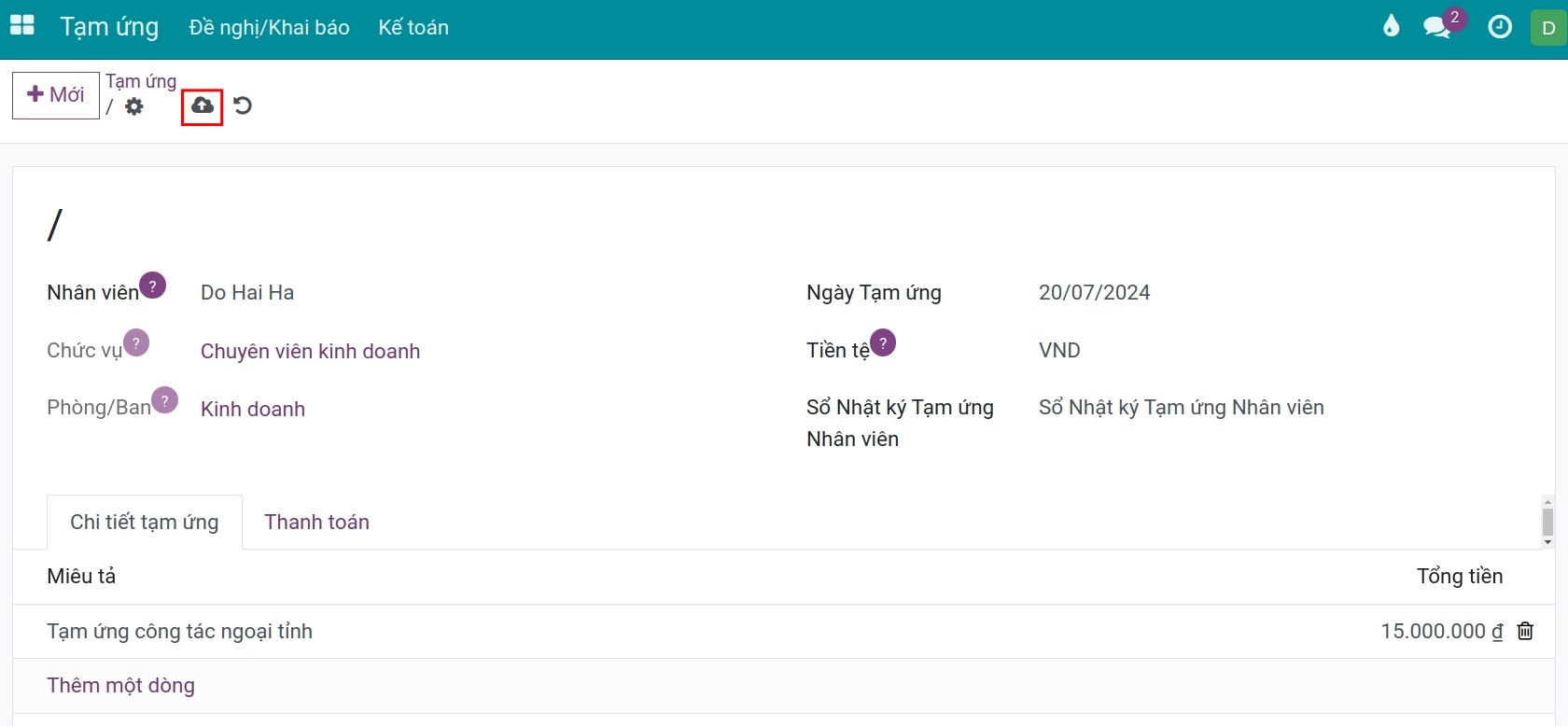Click the water drop icon in the header
Screen dimensions: 1568x726
tap(1392, 26)
